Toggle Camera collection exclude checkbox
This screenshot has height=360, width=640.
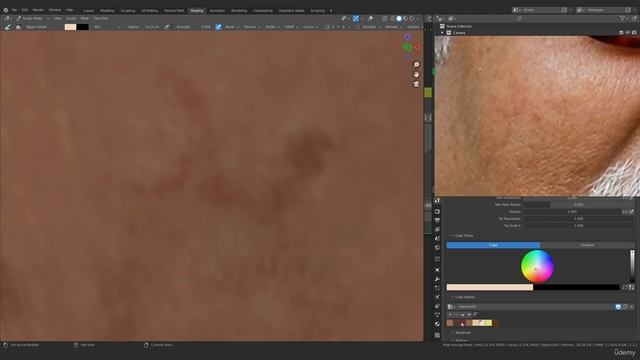coord(621,33)
